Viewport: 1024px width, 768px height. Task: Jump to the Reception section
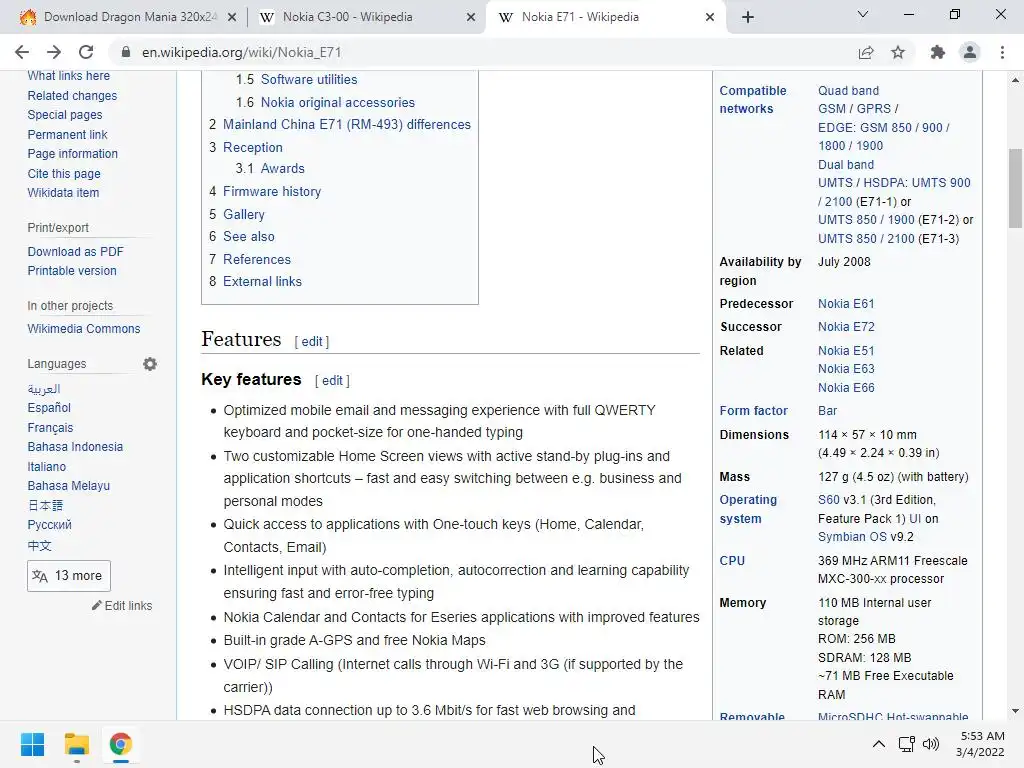pos(253,148)
